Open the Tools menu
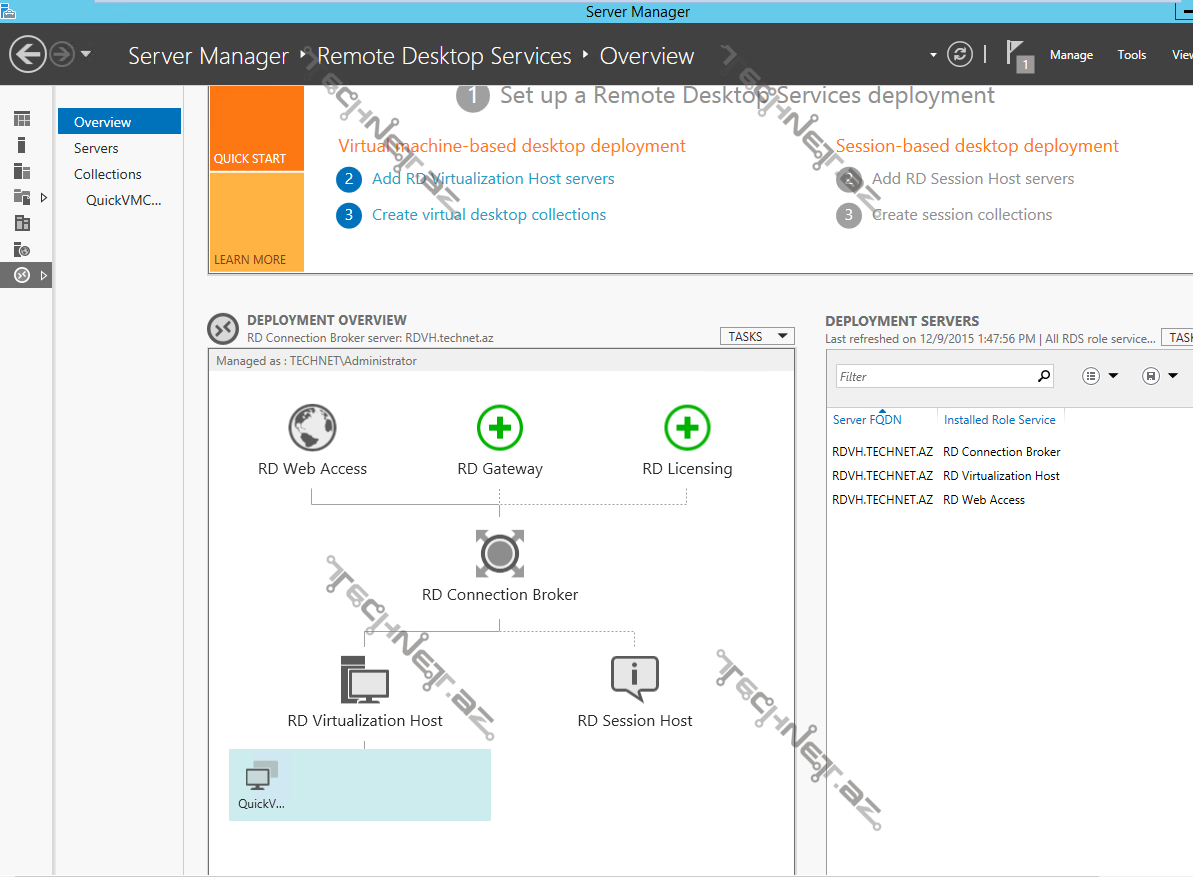The height and width of the screenshot is (877, 1193). pos(1132,55)
